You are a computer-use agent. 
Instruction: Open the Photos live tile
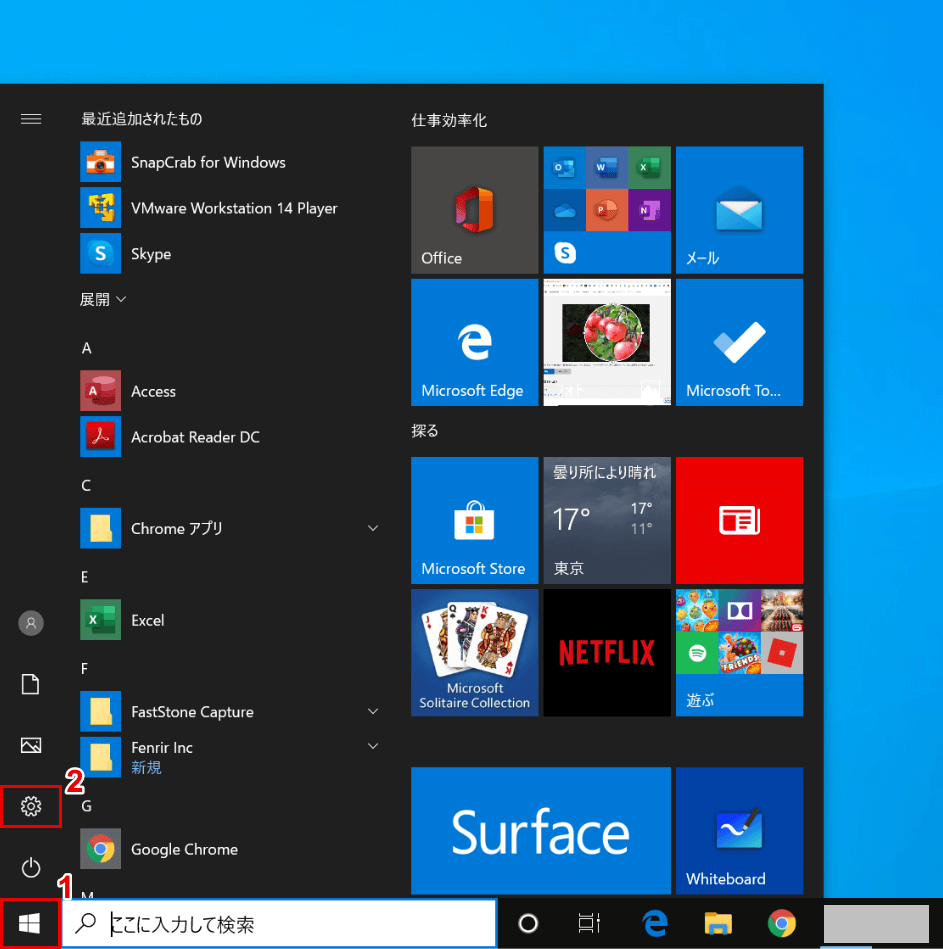pos(607,342)
